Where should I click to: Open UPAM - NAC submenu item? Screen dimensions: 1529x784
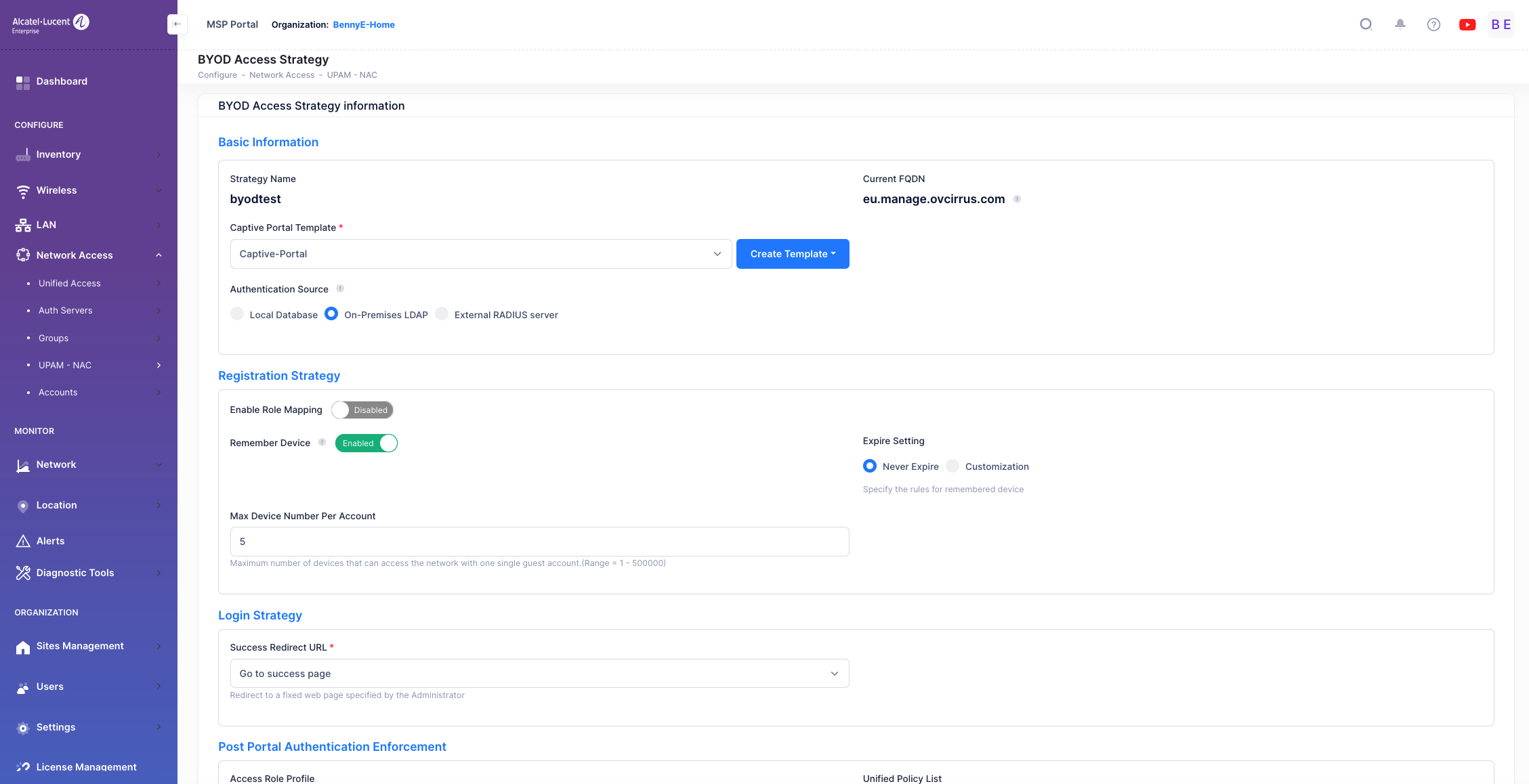click(65, 365)
